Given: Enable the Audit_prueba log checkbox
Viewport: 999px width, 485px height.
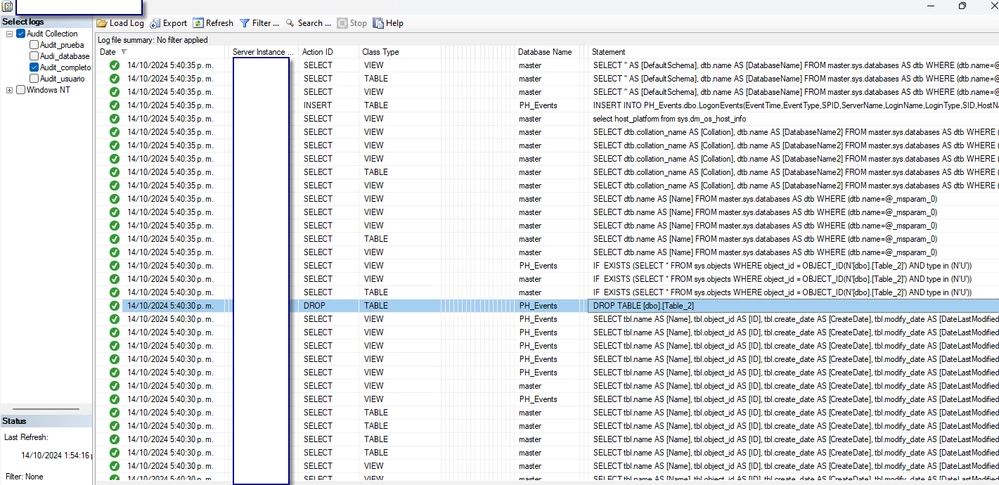Looking at the screenshot, I should (34, 45).
